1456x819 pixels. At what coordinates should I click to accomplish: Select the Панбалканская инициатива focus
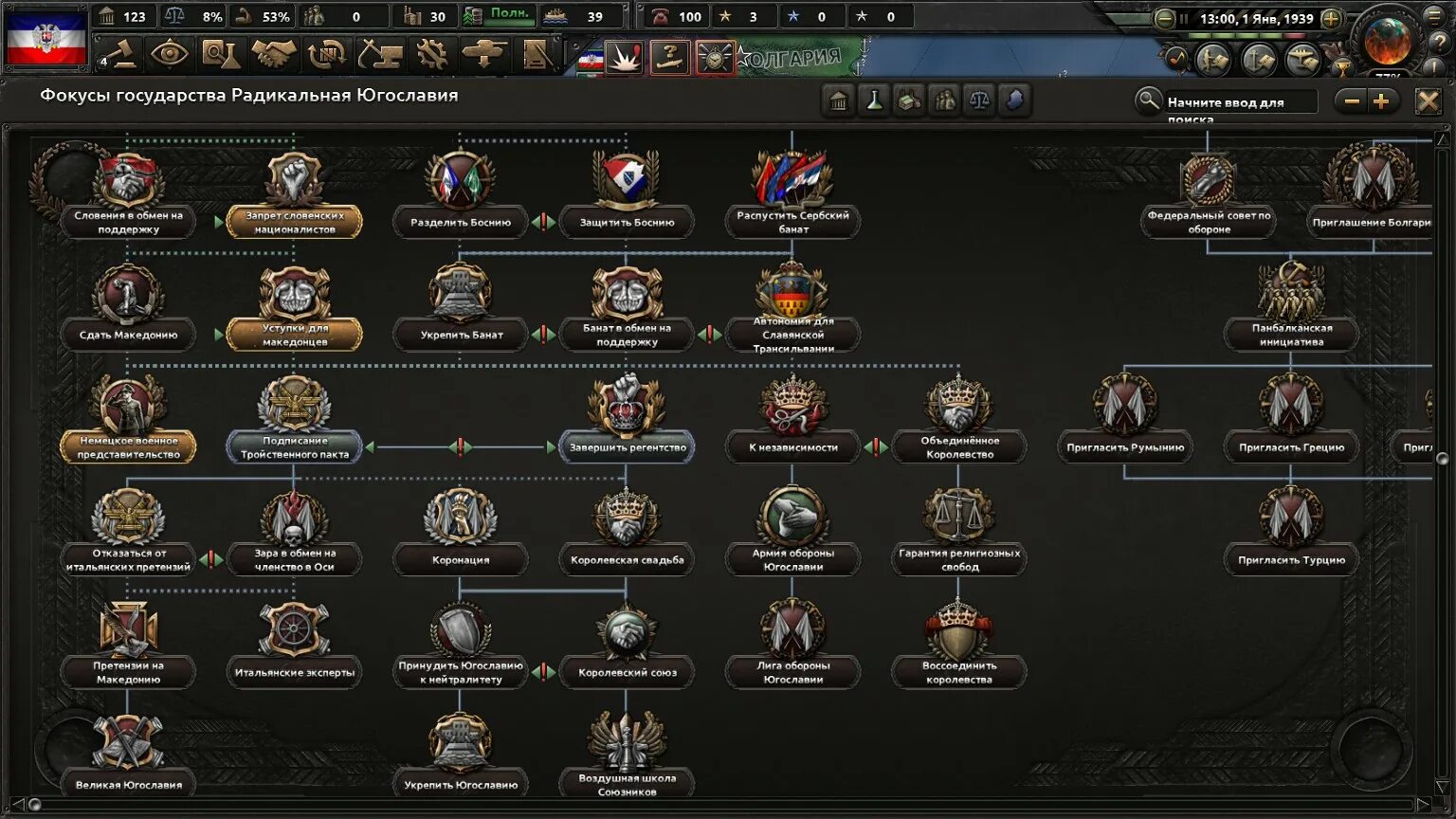coord(1291,335)
